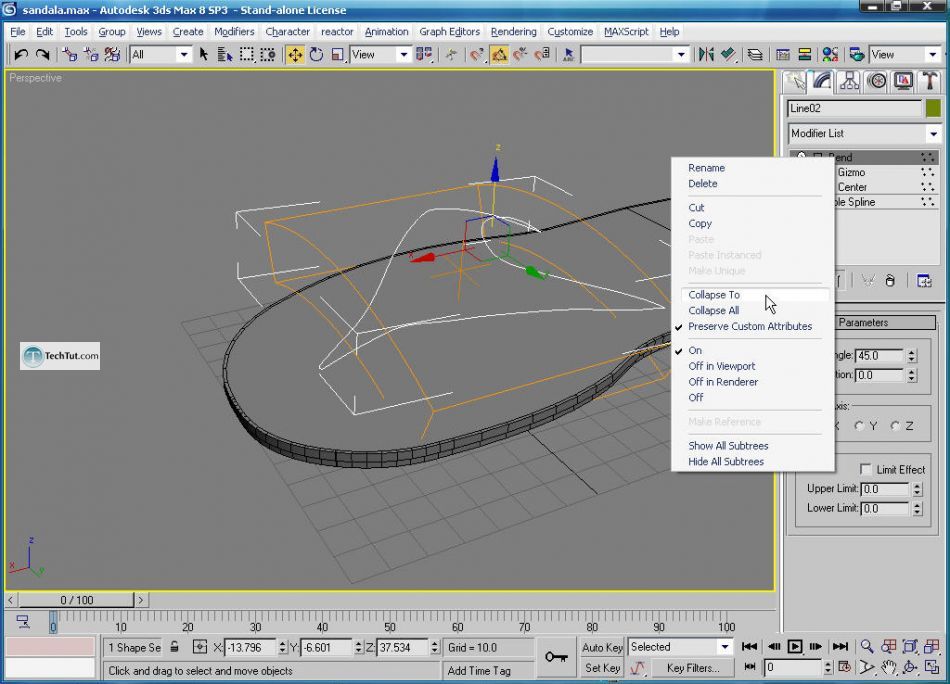The width and height of the screenshot is (950, 684).
Task: Click the object name field Line02
Action: click(x=854, y=108)
